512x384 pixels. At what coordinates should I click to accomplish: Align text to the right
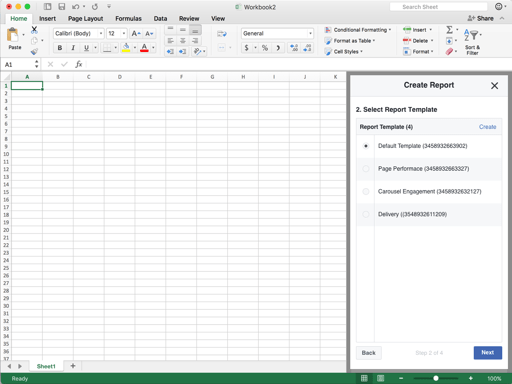195,41
